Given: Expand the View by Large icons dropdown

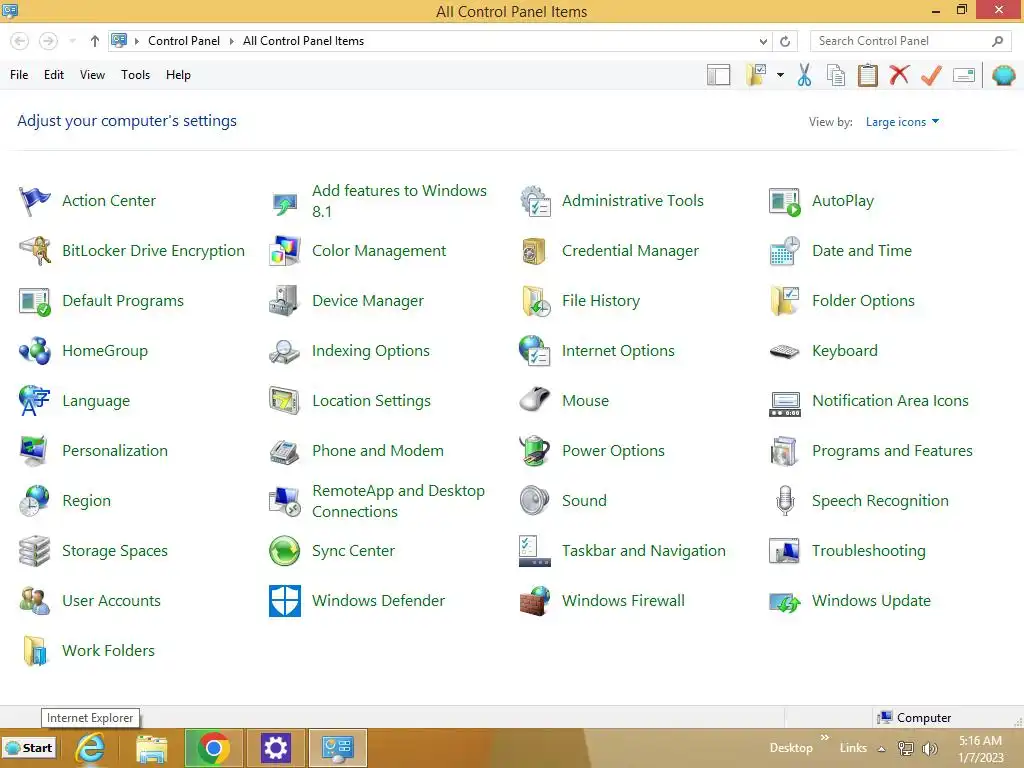Looking at the screenshot, I should [902, 122].
